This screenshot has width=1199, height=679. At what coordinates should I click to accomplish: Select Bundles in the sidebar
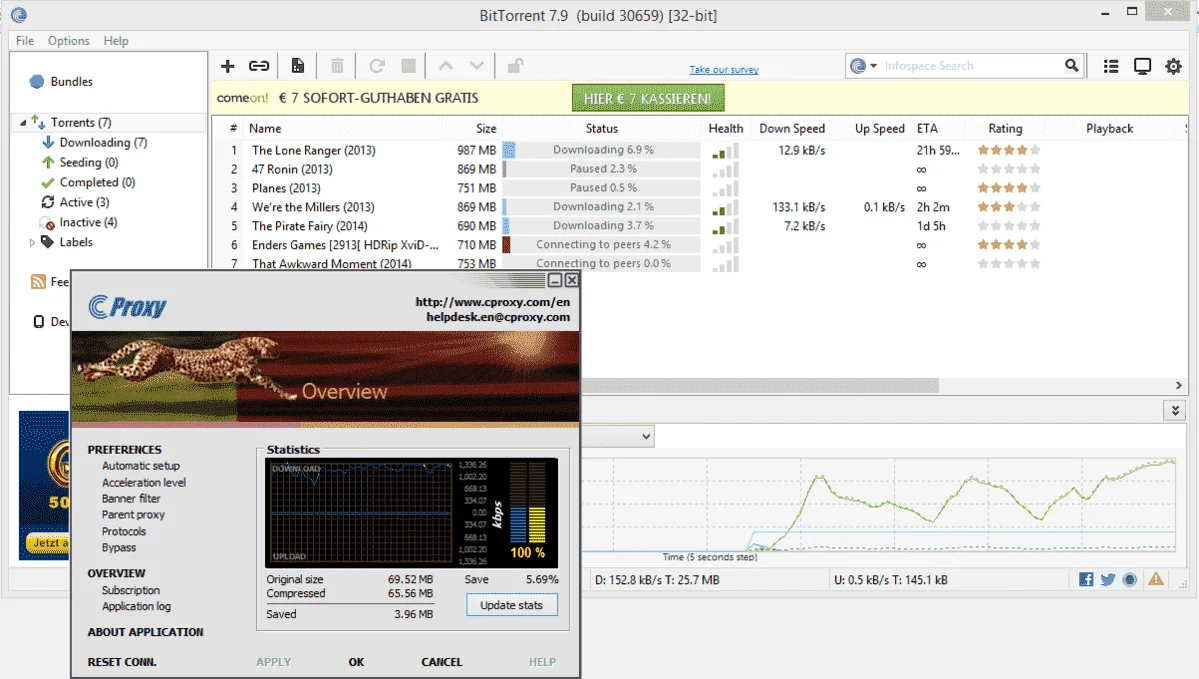pos(71,82)
